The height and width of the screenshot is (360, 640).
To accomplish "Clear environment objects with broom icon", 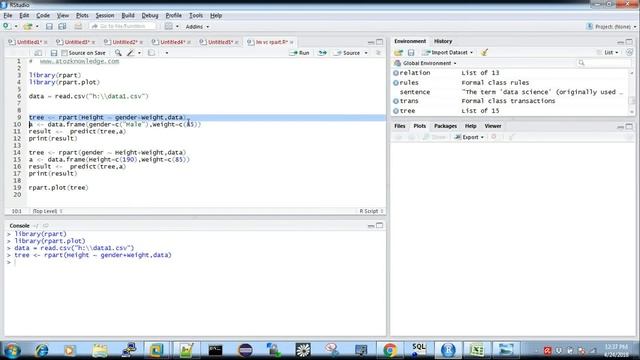I will (484, 53).
